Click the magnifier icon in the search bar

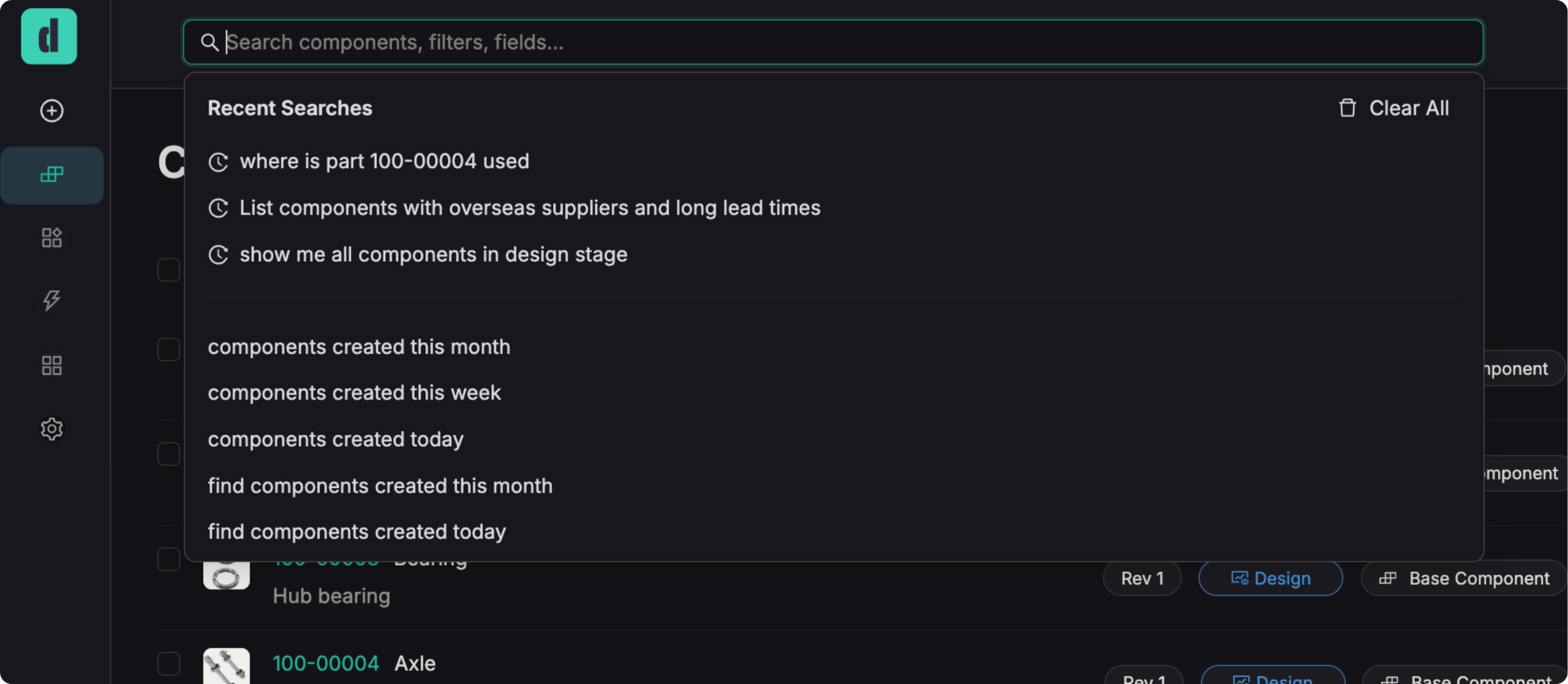point(209,42)
